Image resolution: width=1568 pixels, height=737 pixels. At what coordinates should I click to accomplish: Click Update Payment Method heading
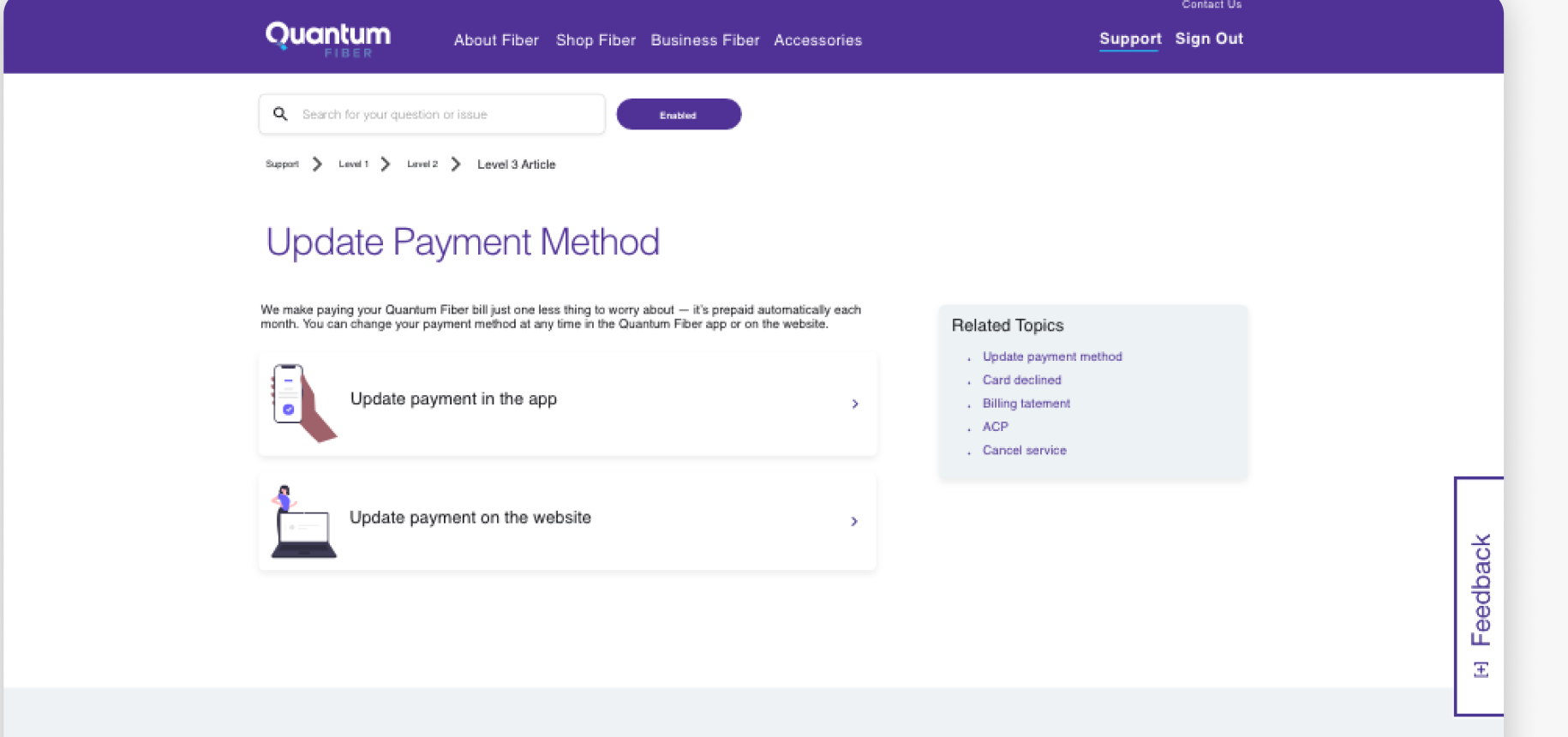click(x=463, y=243)
